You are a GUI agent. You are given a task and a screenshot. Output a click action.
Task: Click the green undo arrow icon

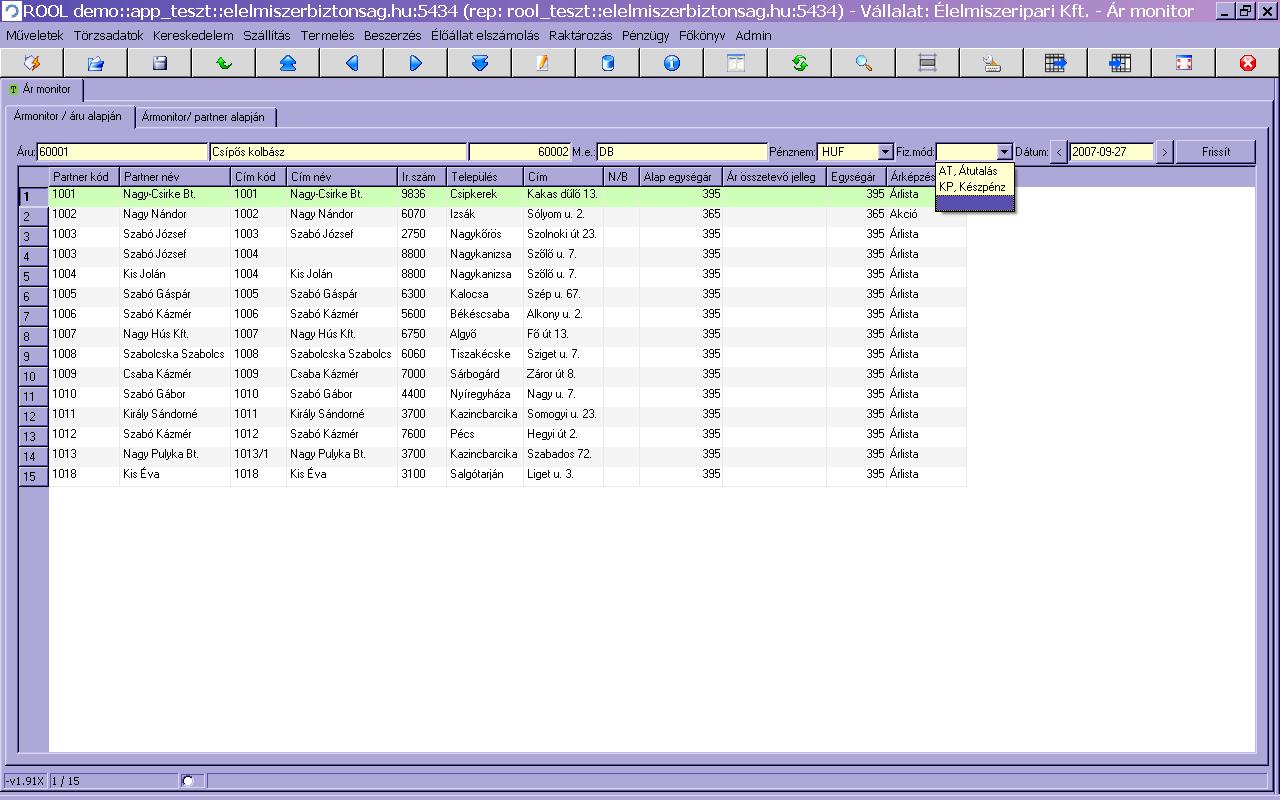[224, 63]
